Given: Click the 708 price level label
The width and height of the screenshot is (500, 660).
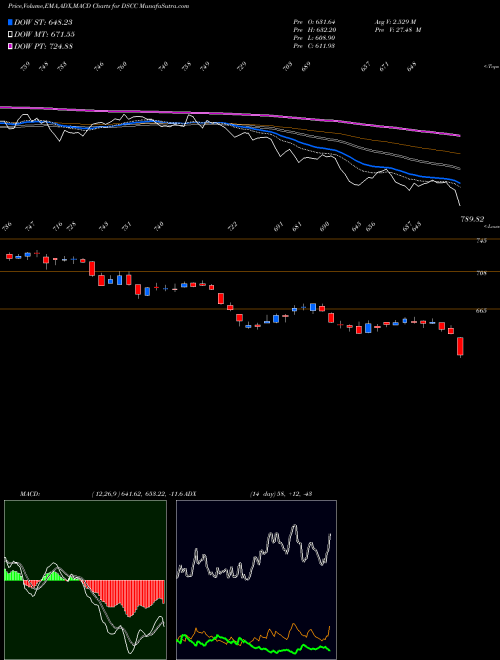Looking at the screenshot, I should 482,273.
